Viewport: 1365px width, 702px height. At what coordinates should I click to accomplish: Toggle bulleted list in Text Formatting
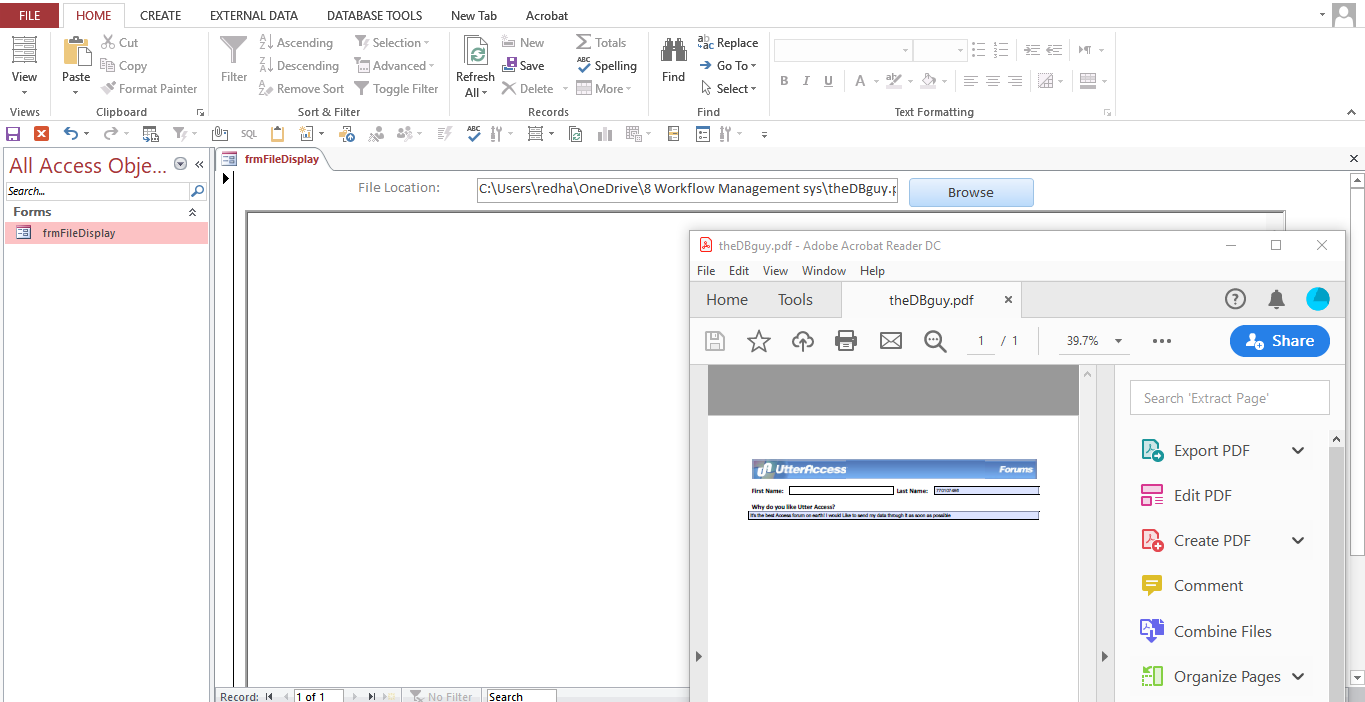click(x=978, y=50)
